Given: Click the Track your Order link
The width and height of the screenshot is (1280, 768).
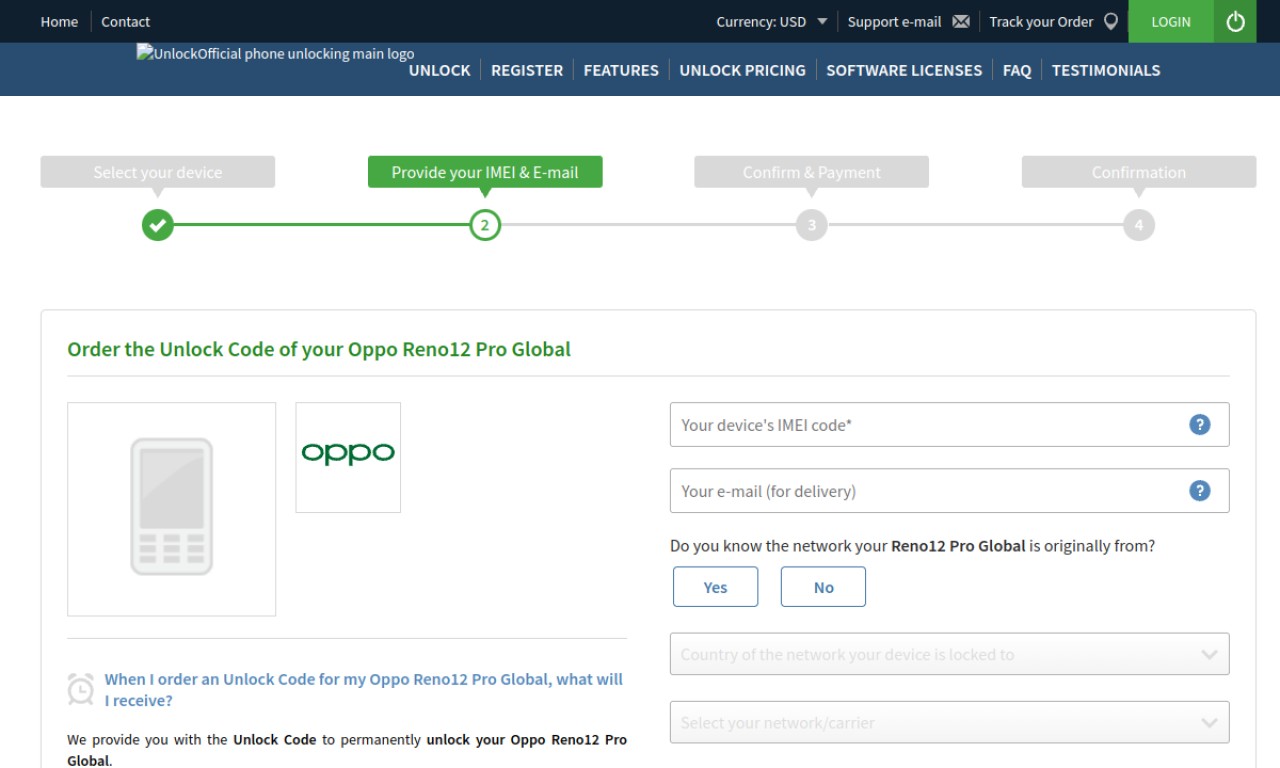Looking at the screenshot, I should click(x=1041, y=22).
